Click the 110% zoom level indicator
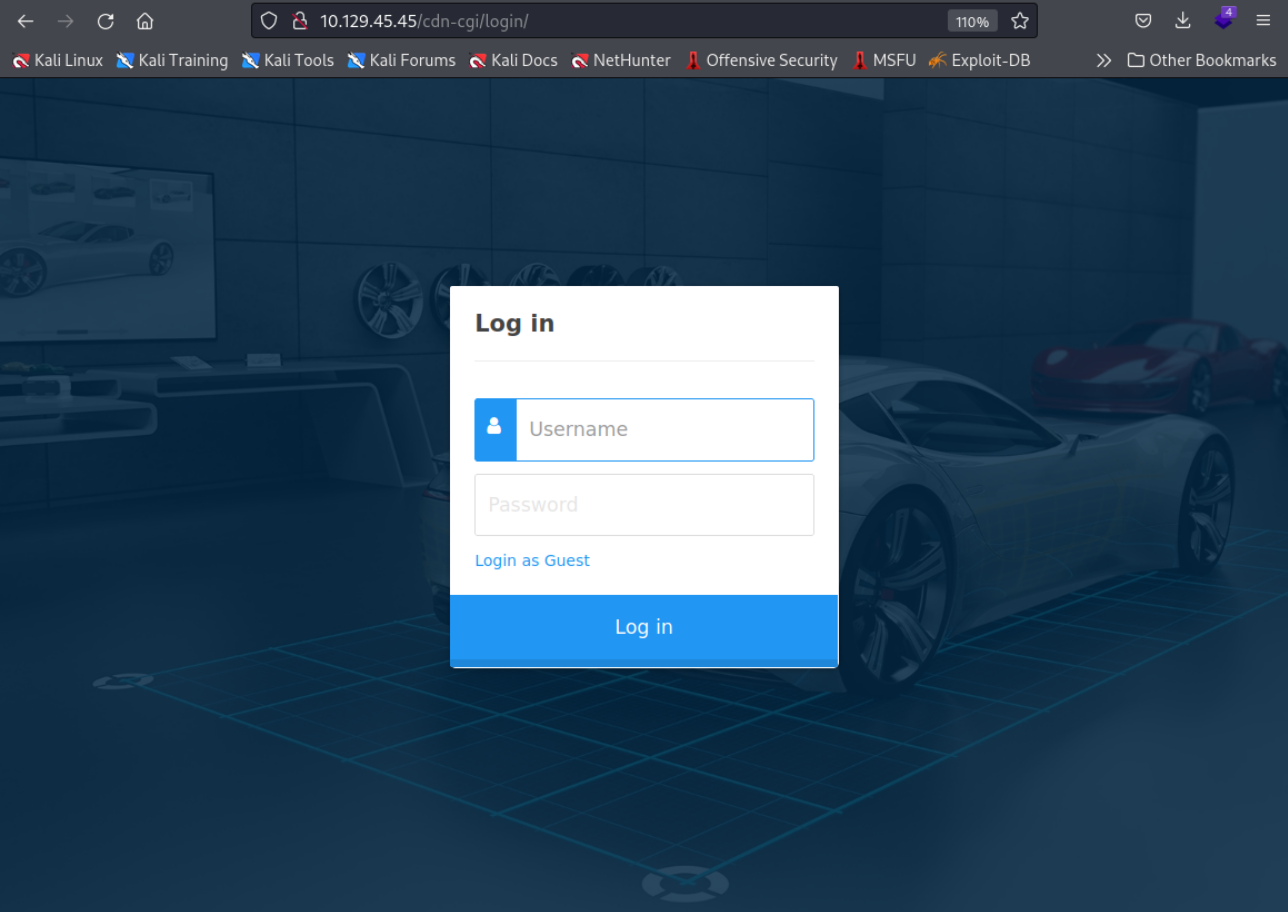This screenshot has width=1288, height=912. [x=972, y=21]
